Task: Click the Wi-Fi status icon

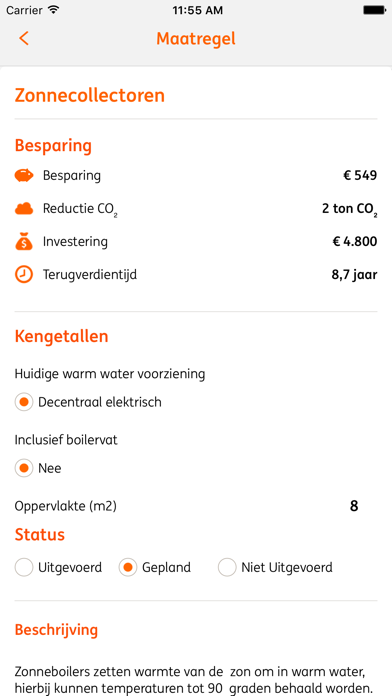Action: pyautogui.click(x=54, y=10)
